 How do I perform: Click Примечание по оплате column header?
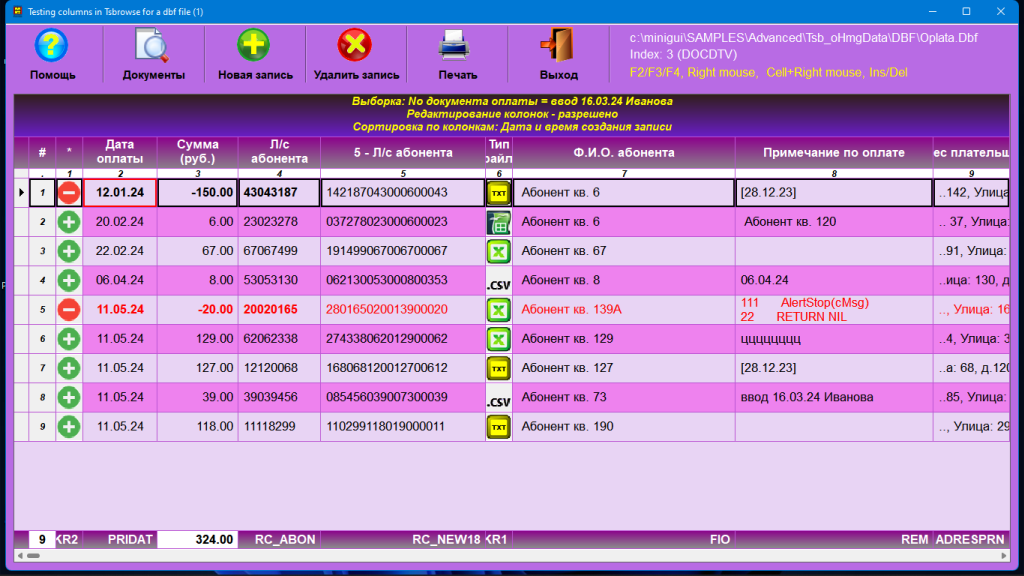pyautogui.click(x=834, y=152)
